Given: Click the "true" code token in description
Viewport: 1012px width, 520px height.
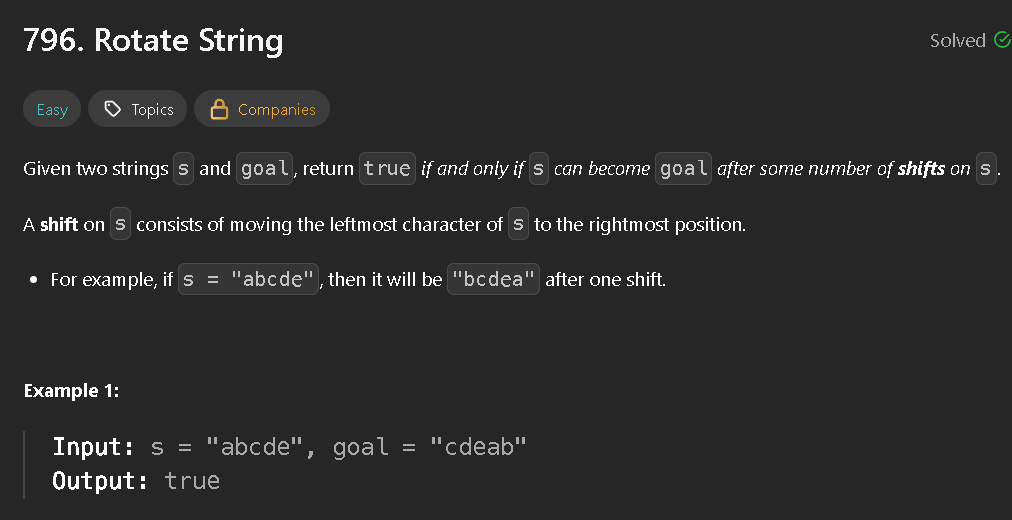Looking at the screenshot, I should coord(387,168).
